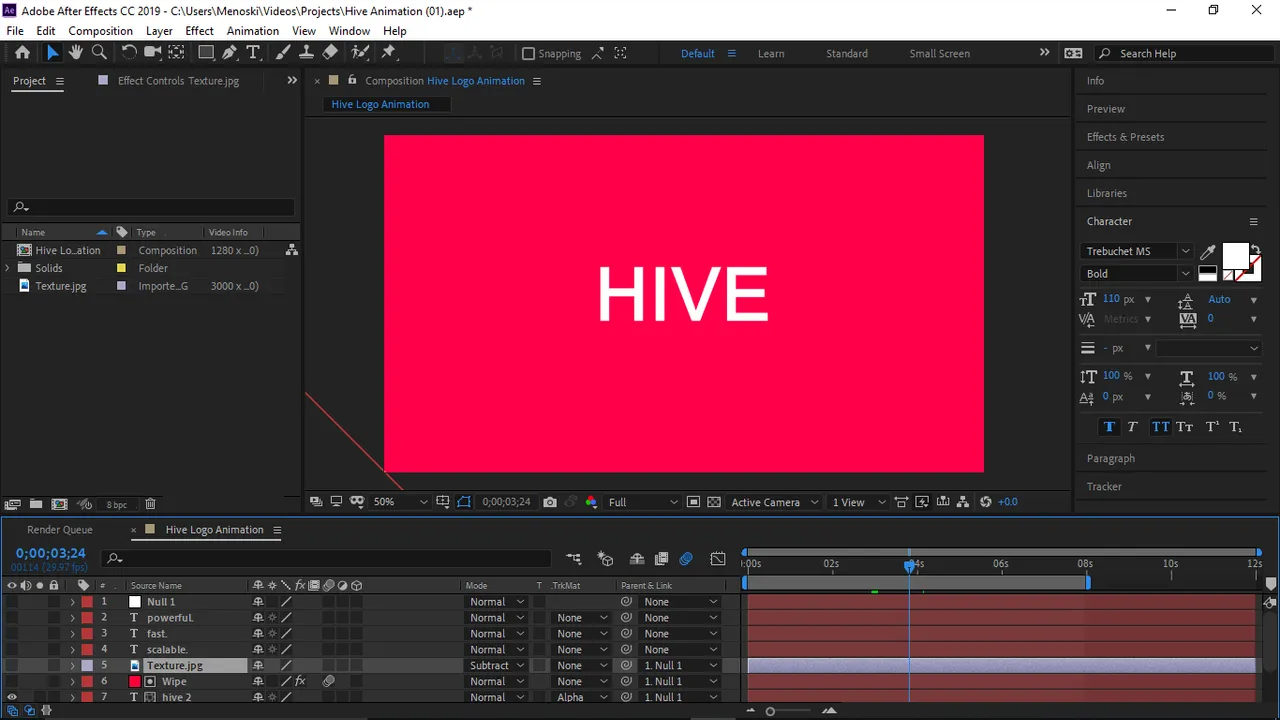Toggle hide shy layers button
The image size is (1280, 720).
point(637,559)
